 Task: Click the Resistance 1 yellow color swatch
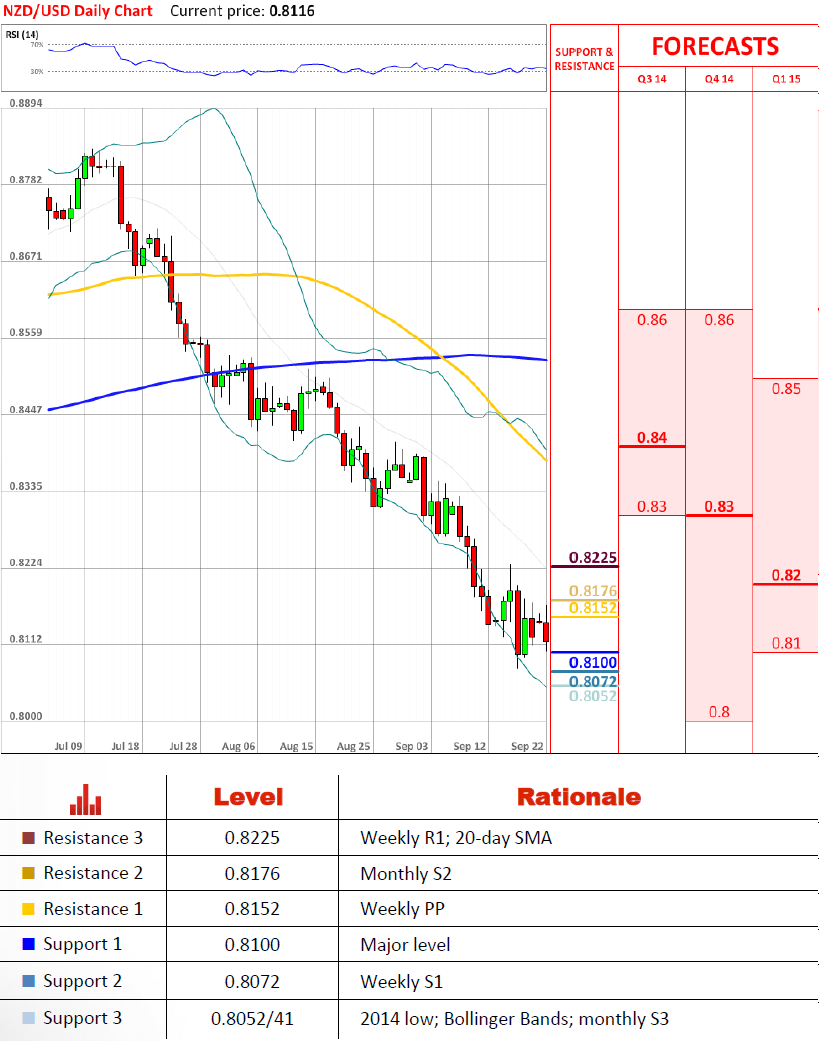pyautogui.click(x=28, y=909)
